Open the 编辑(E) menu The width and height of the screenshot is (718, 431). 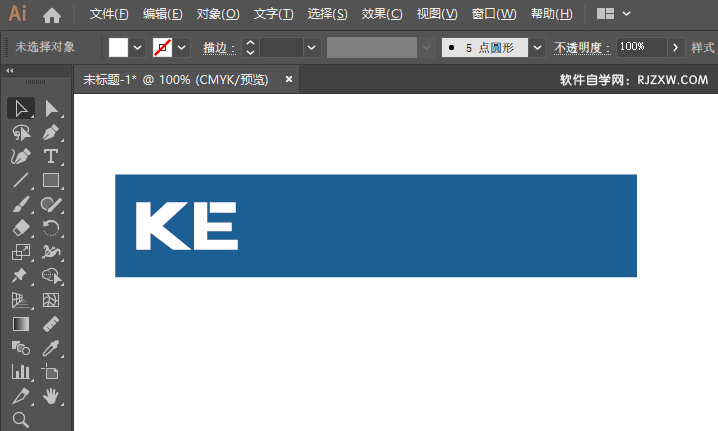tap(162, 14)
